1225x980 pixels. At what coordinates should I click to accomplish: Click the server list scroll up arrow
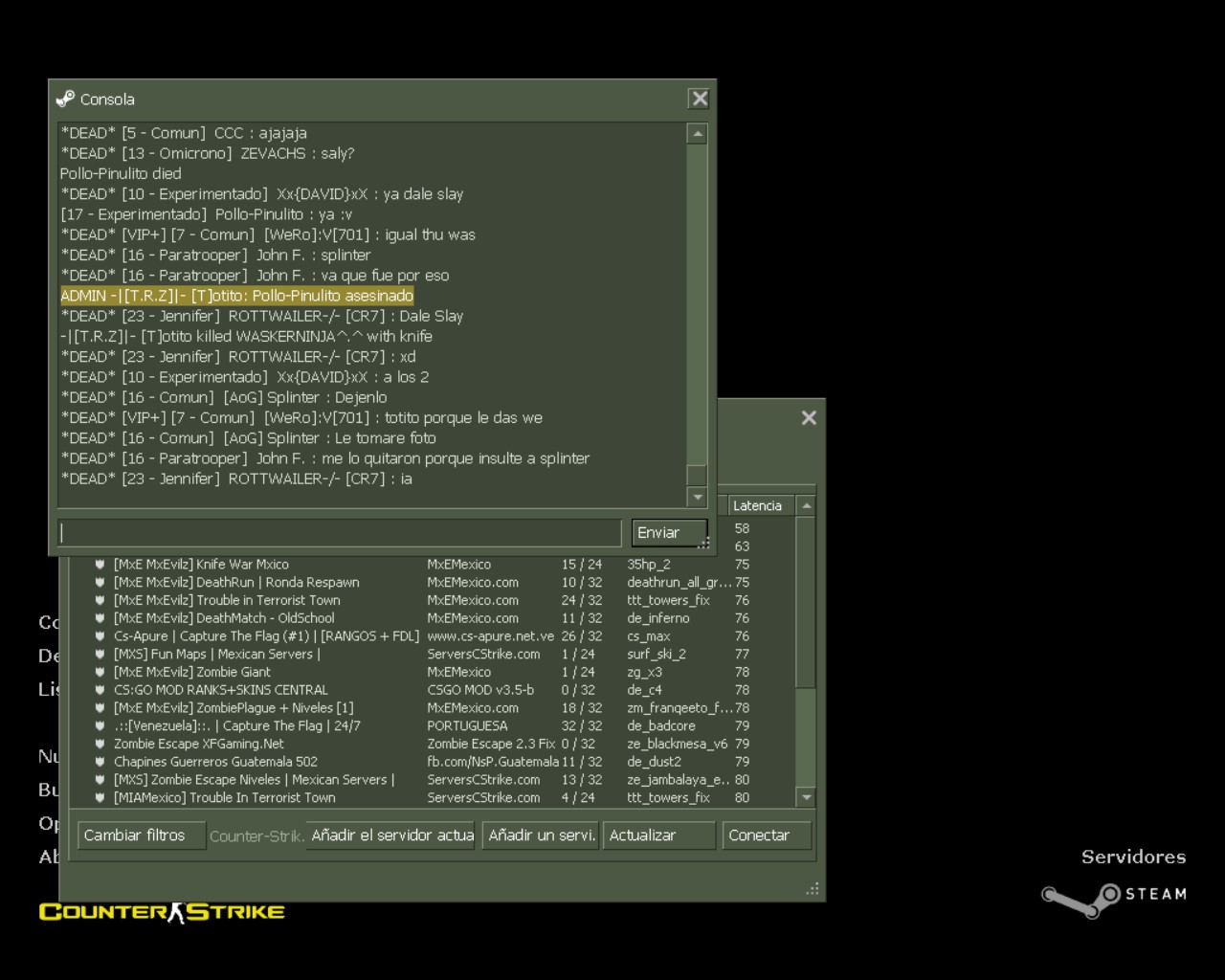pyautogui.click(x=806, y=505)
